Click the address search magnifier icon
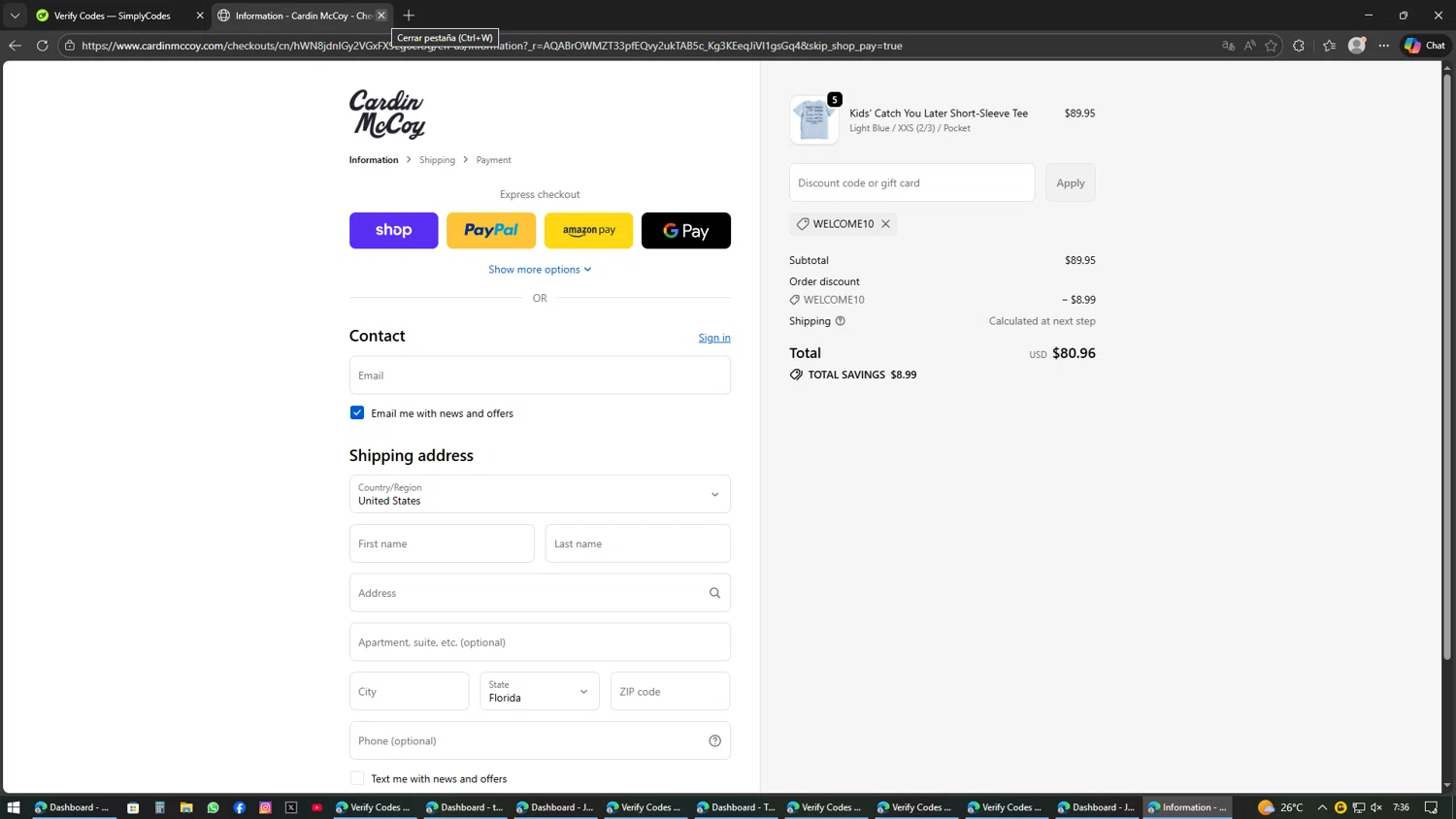The height and width of the screenshot is (819, 1456). click(714, 593)
